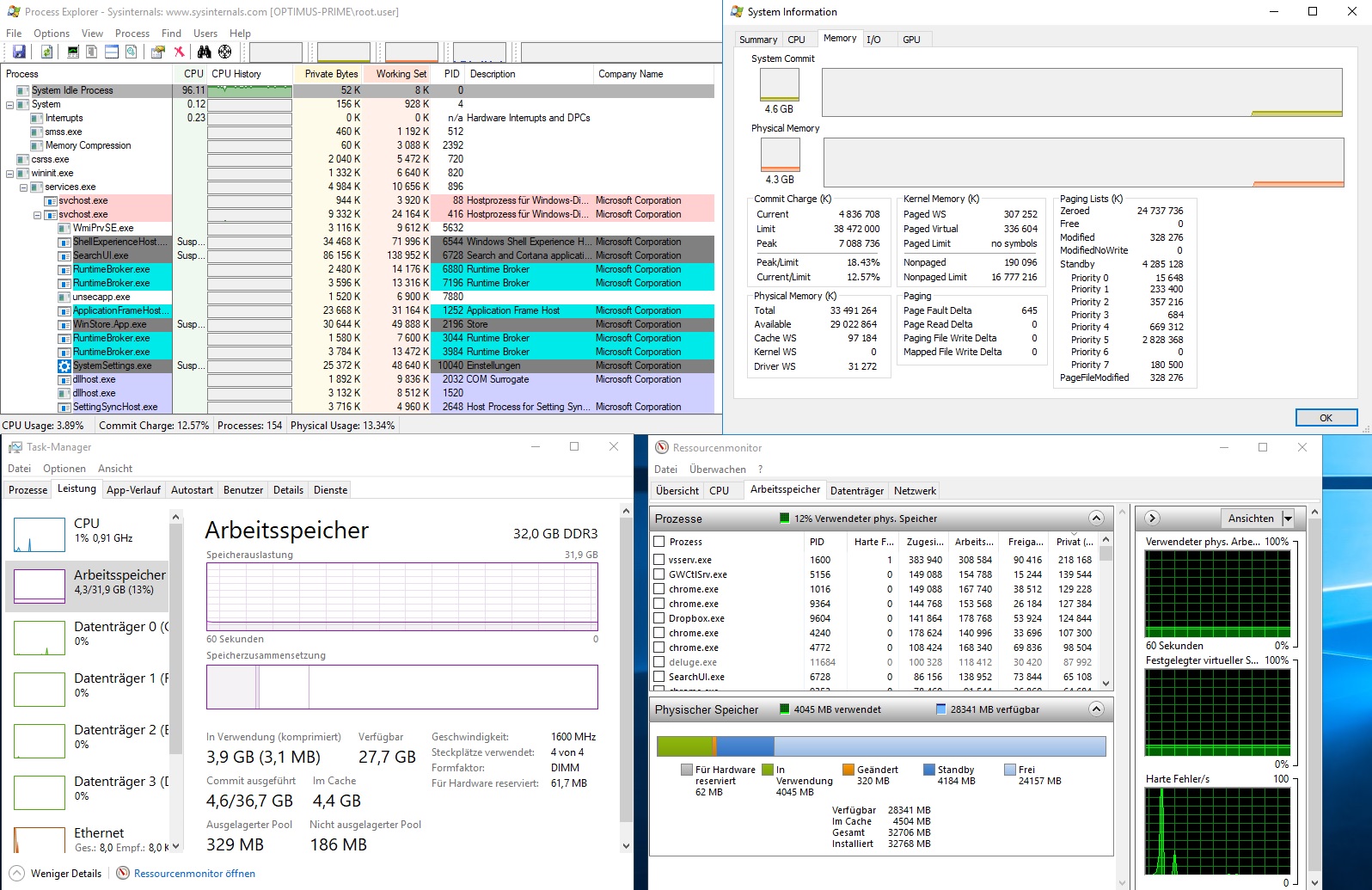Image resolution: width=1372 pixels, height=890 pixels.
Task: Collapse the wininit.exe tree node
Action: [x=10, y=173]
